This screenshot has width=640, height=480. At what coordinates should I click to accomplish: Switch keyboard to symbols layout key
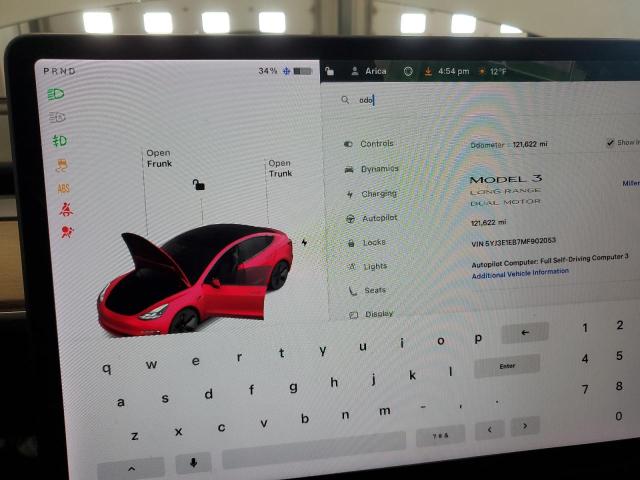tap(440, 436)
